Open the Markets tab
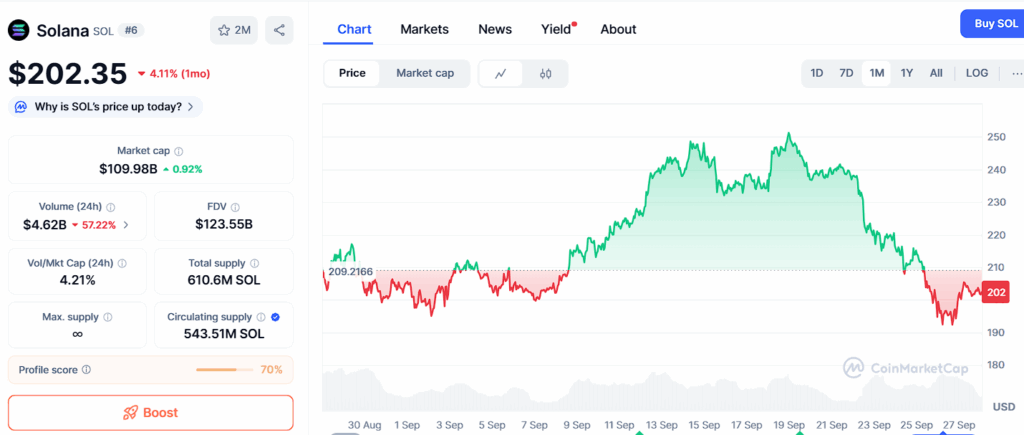Viewport: 1024px width, 435px height. [424, 29]
